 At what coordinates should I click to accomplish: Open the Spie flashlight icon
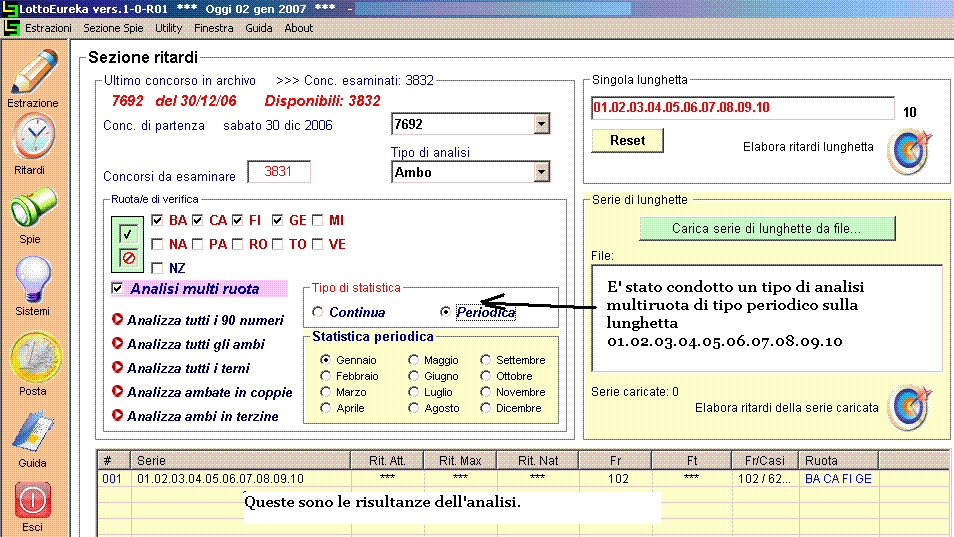[32, 208]
